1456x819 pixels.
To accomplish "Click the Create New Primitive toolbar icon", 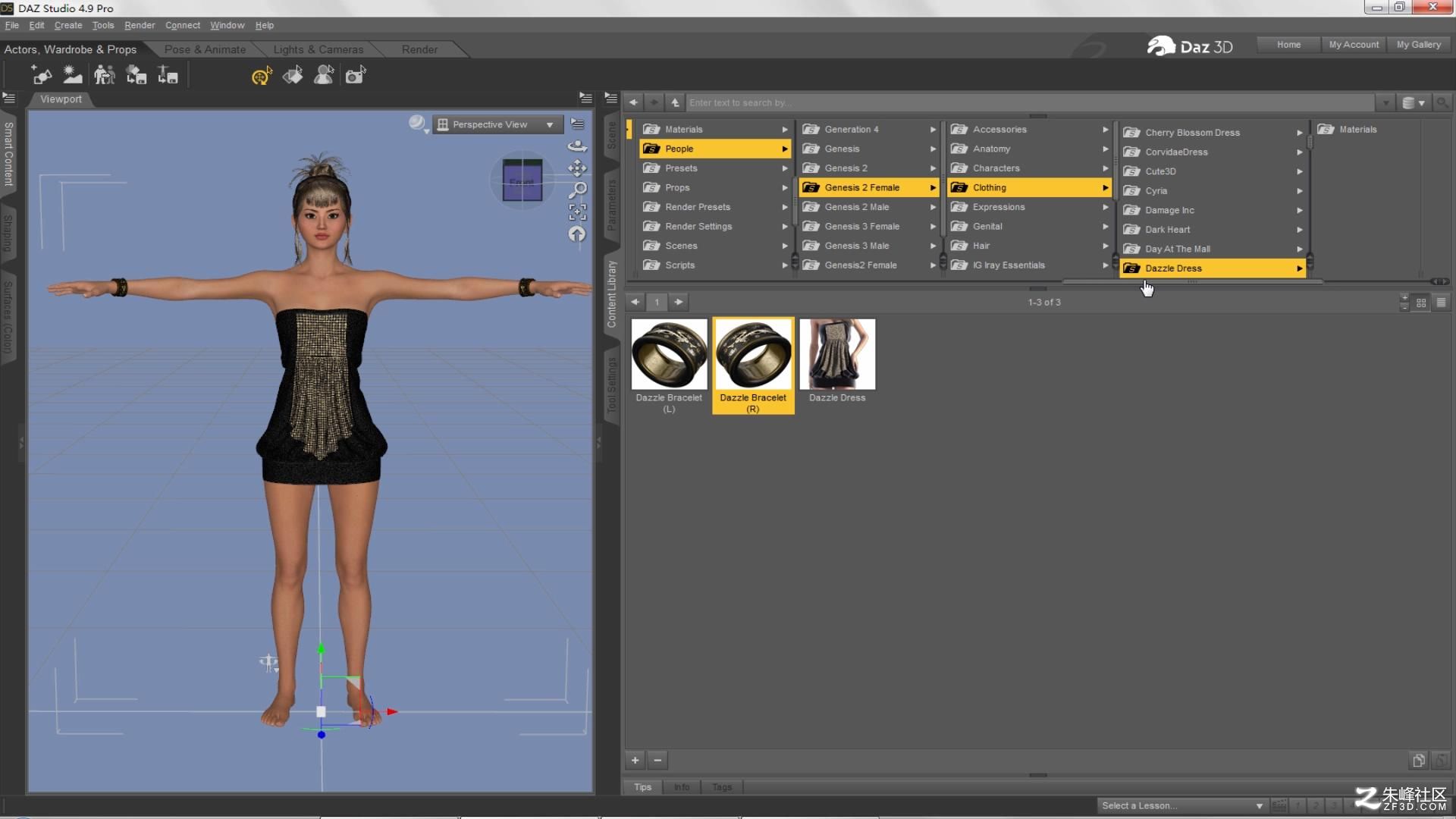I will coord(42,75).
